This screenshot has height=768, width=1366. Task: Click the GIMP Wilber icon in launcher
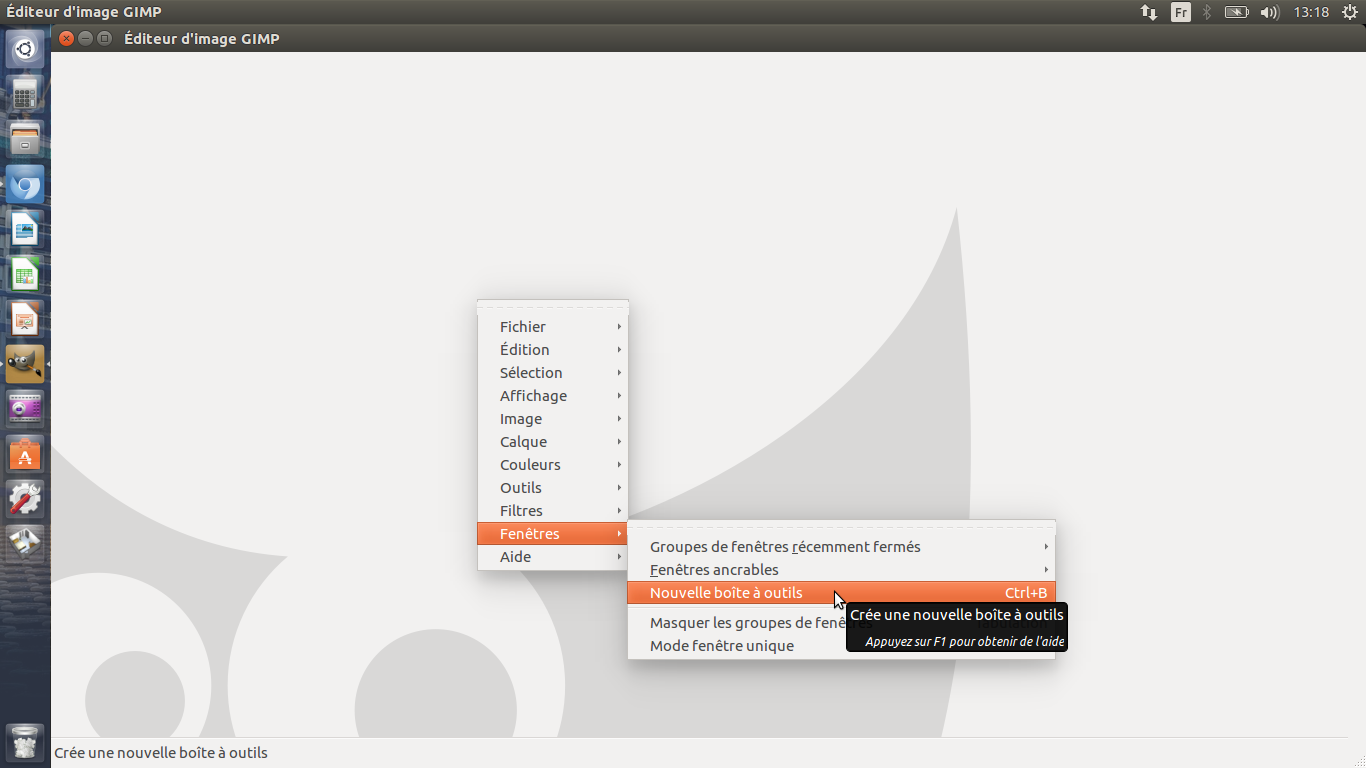(x=25, y=365)
